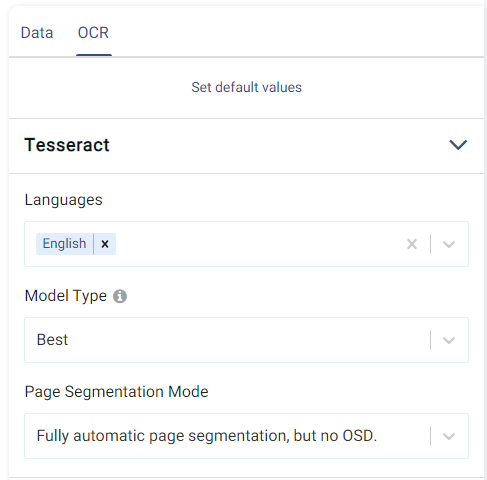Click the Set default values link
Image resolution: width=487 pixels, height=480 pixels.
click(x=246, y=87)
